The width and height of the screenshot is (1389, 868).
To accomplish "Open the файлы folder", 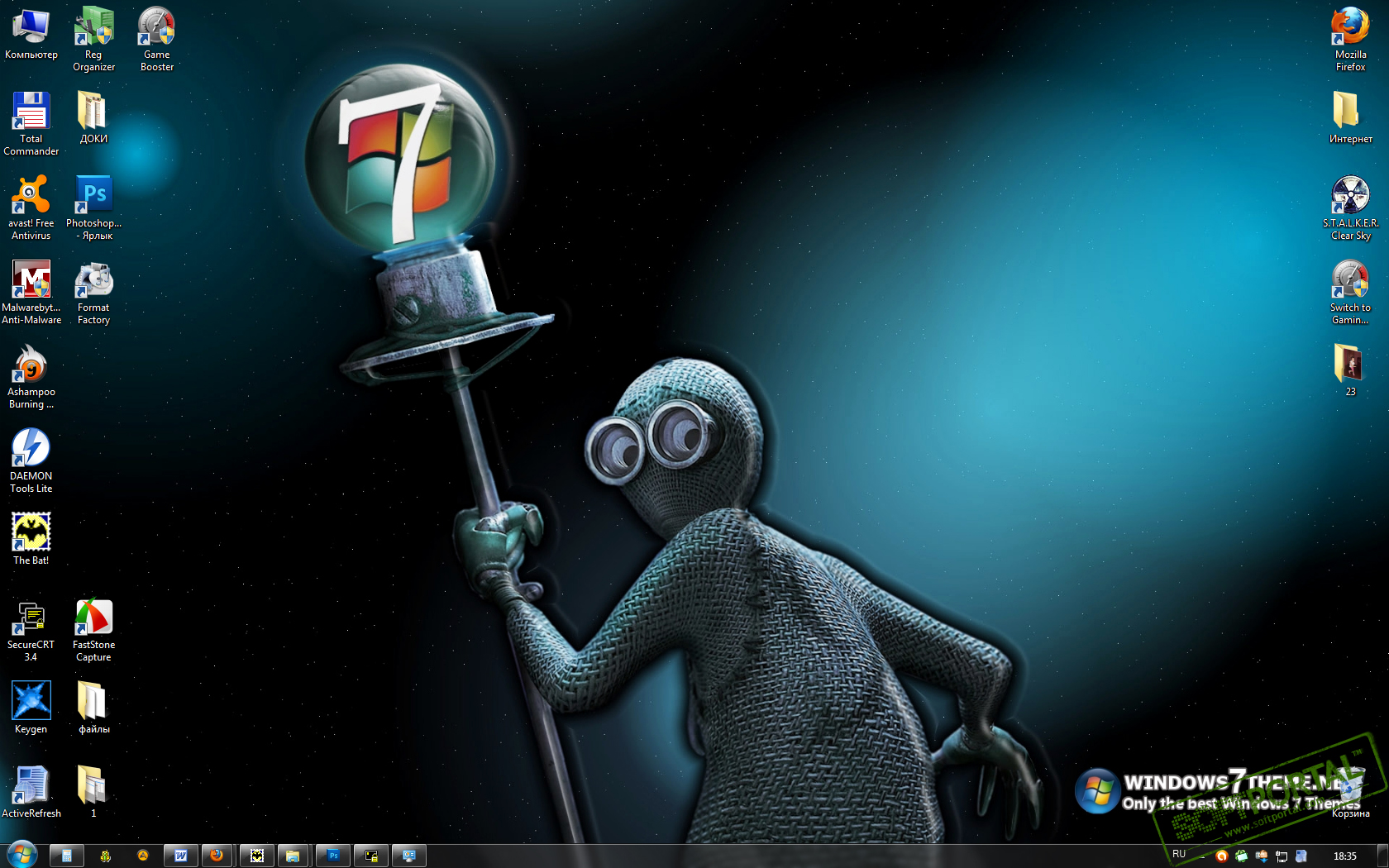I will (93, 708).
